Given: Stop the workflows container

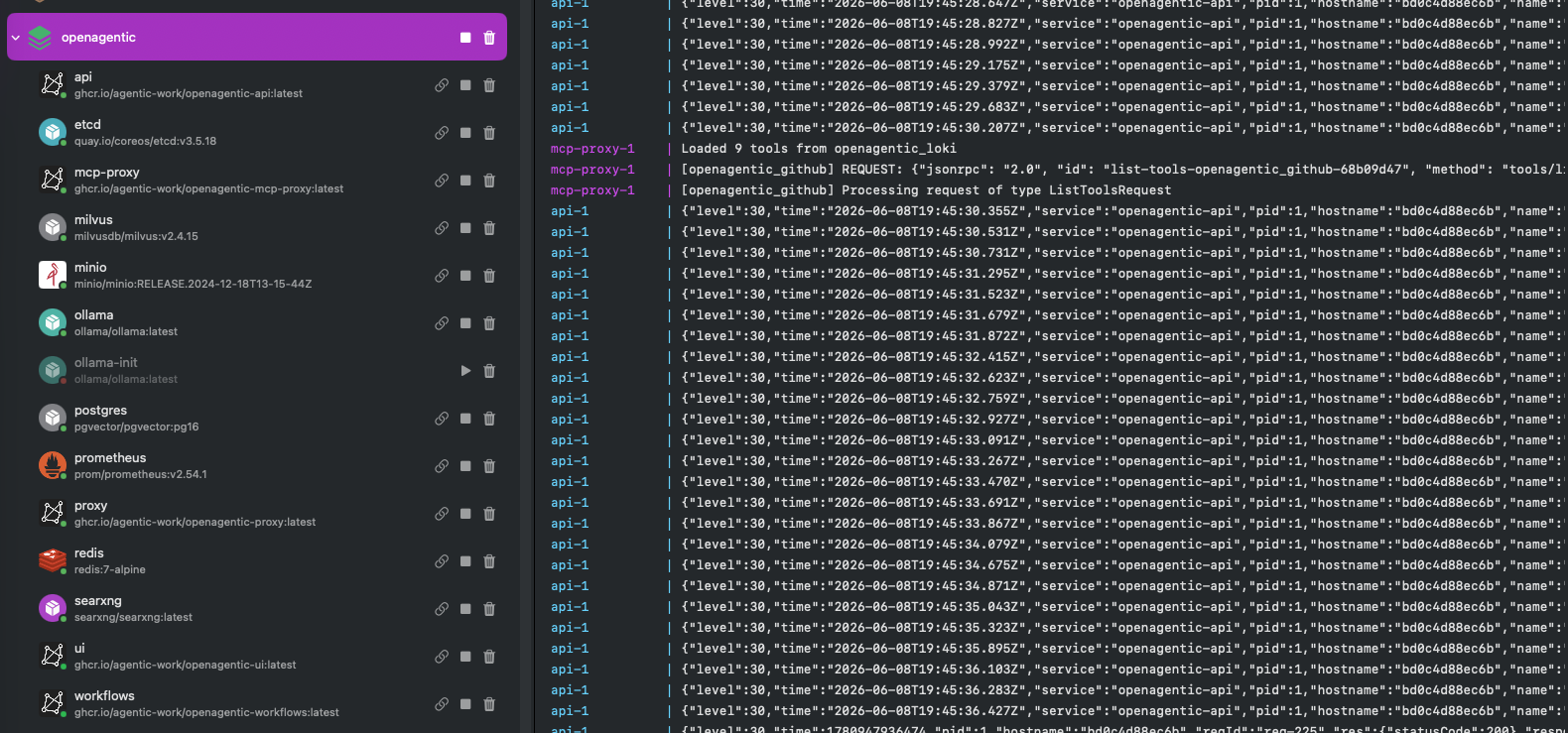Looking at the screenshot, I should point(465,704).
